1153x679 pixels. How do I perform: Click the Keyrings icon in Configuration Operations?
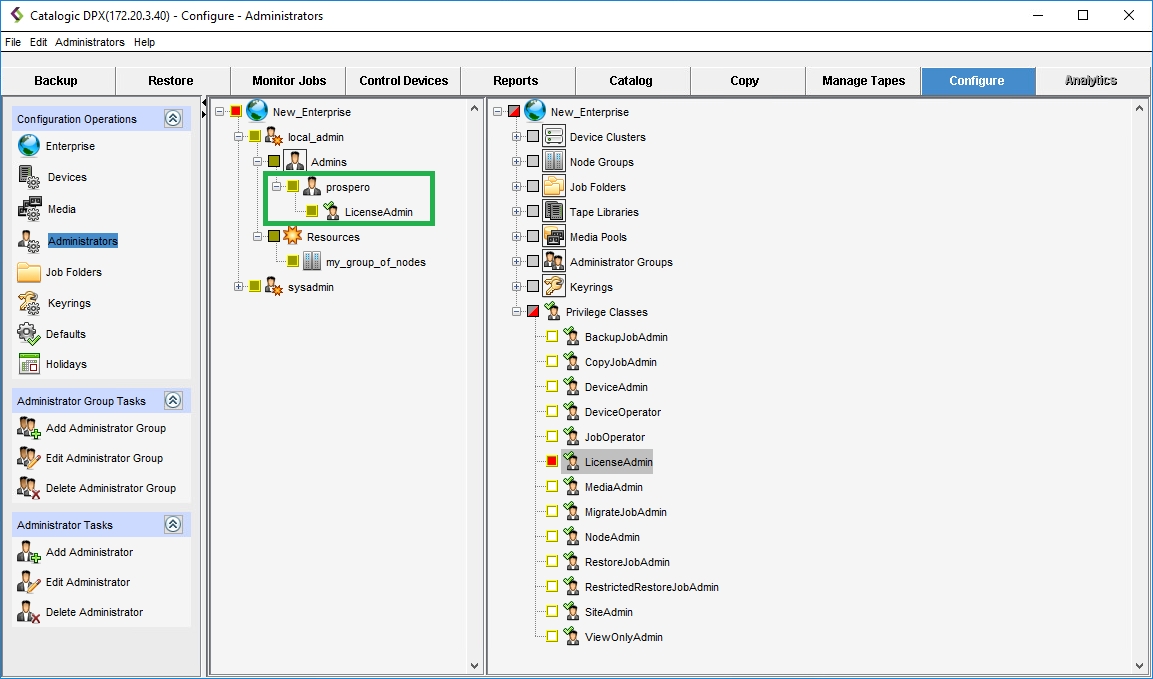click(29, 303)
